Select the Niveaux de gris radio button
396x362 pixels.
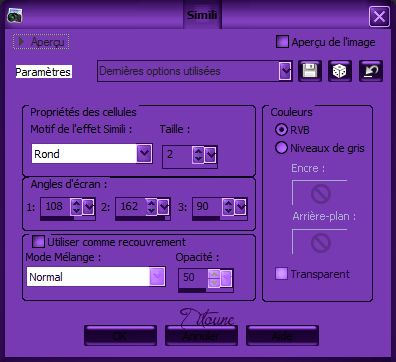click(x=281, y=148)
